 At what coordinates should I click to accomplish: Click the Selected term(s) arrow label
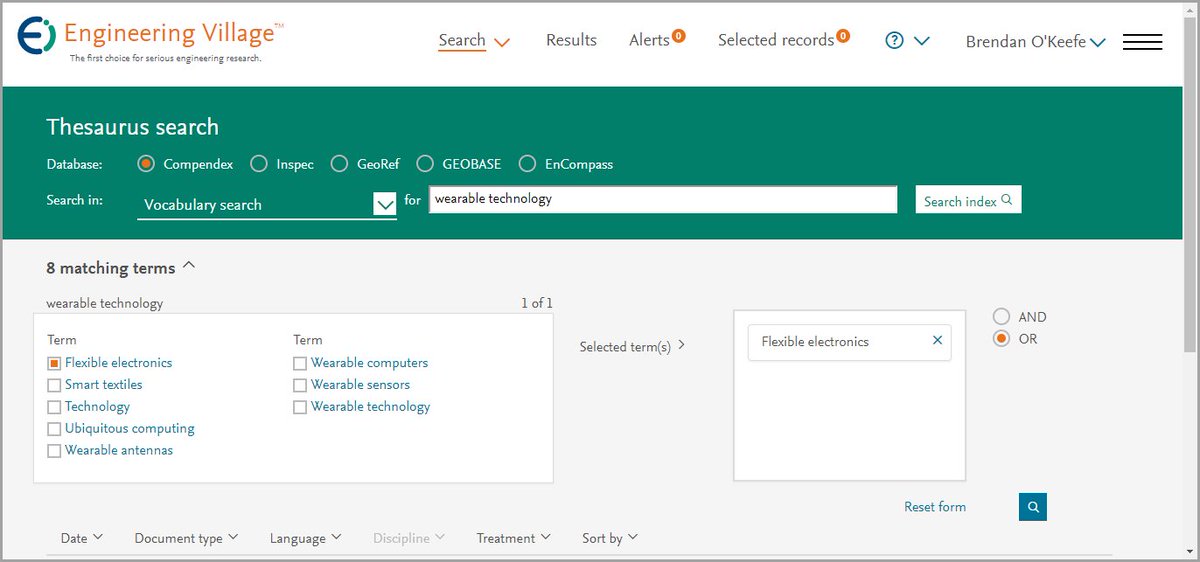pyautogui.click(x=632, y=346)
